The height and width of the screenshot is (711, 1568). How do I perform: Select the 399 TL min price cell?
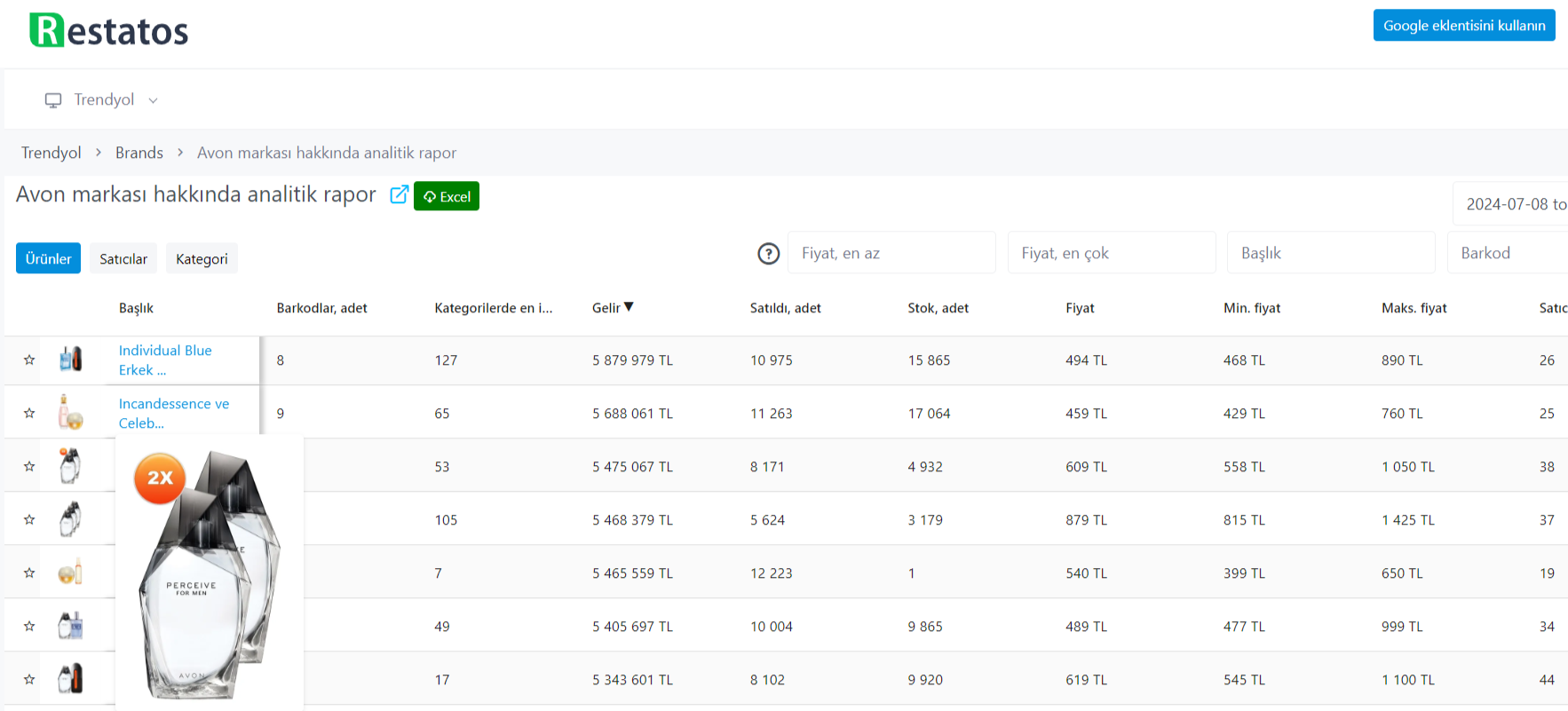pyautogui.click(x=1244, y=573)
